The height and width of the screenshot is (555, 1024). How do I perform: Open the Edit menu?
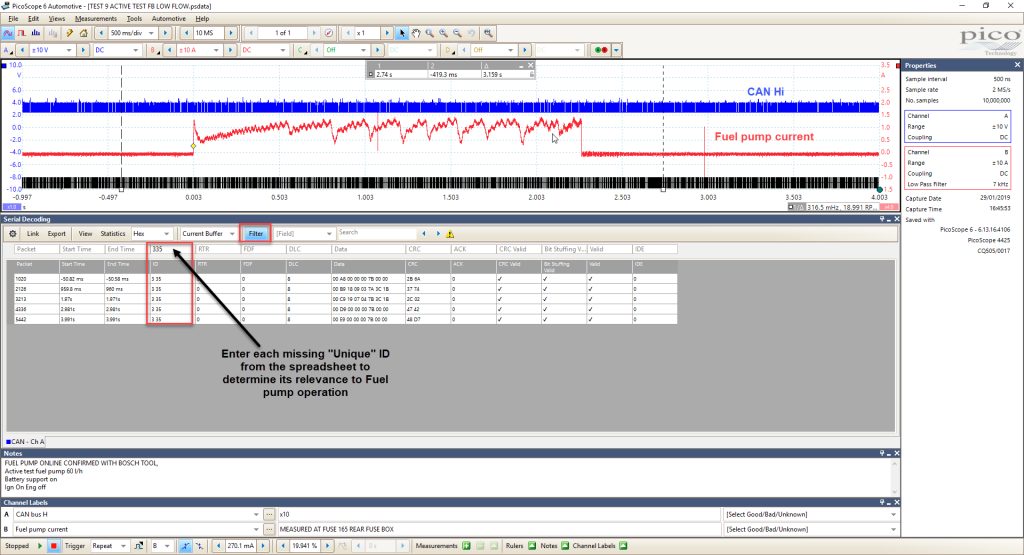click(33, 19)
